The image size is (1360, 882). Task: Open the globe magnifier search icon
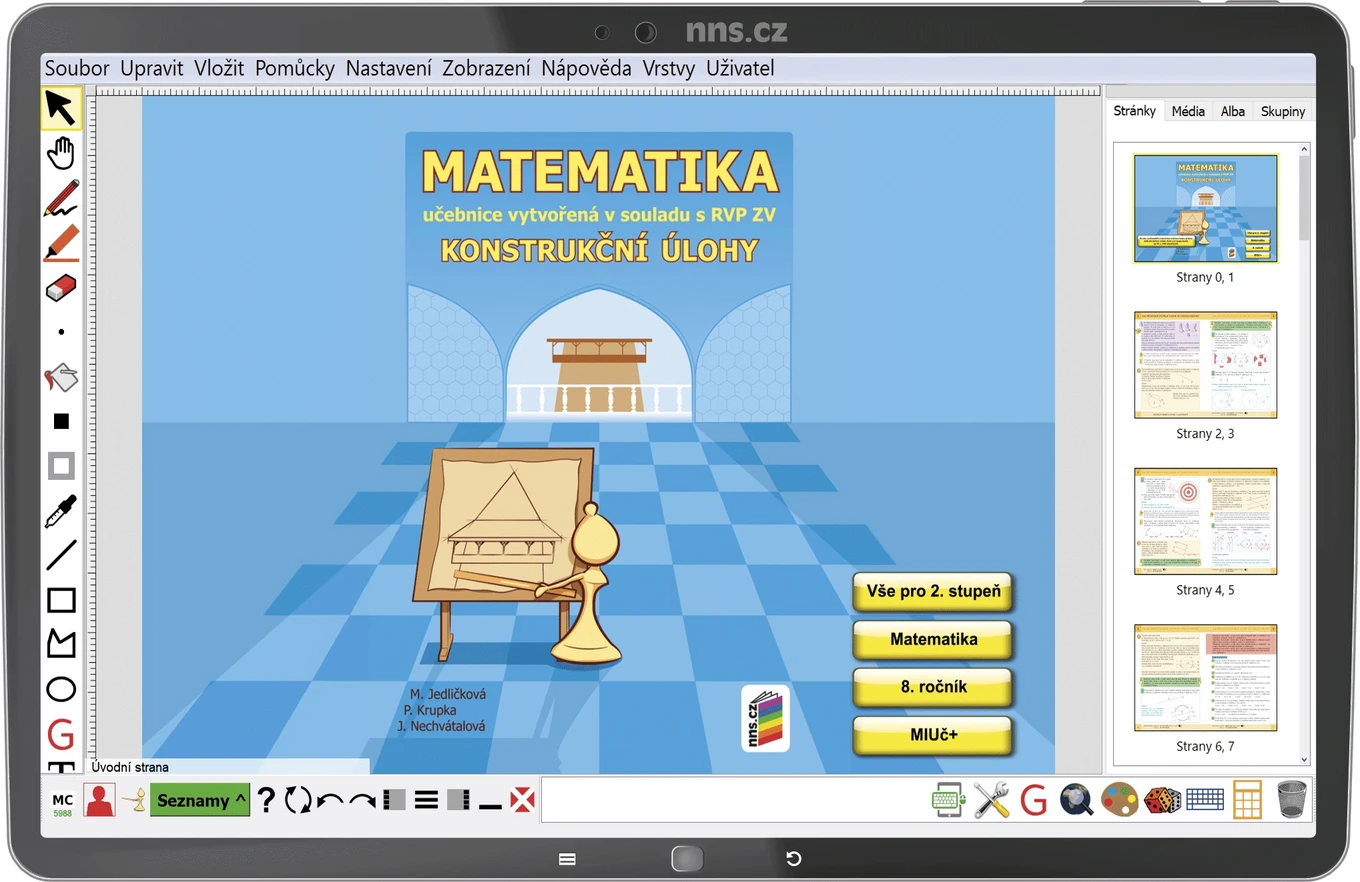click(1076, 800)
